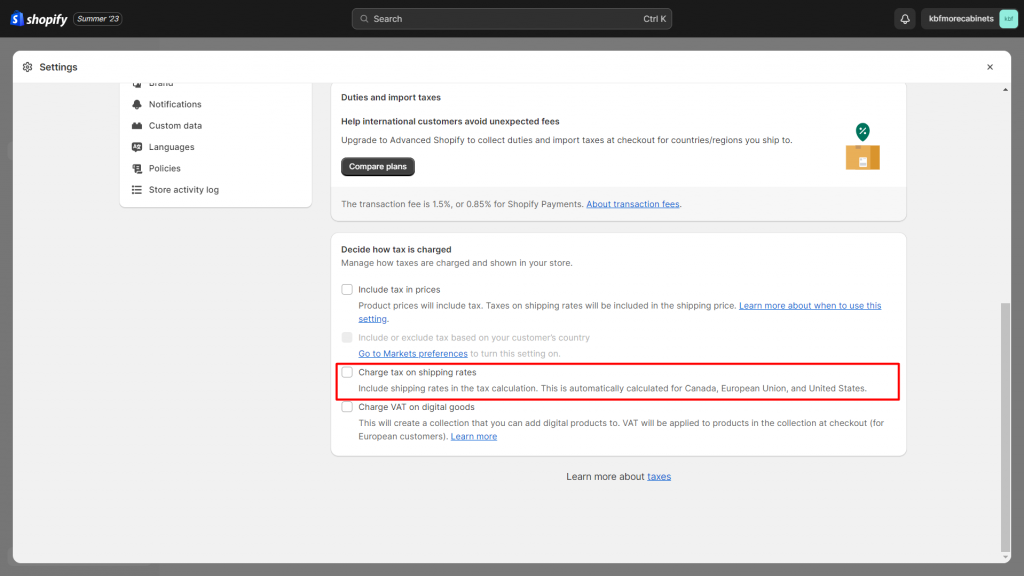Toggle the disabled customer's country tax checkbox

(347, 338)
